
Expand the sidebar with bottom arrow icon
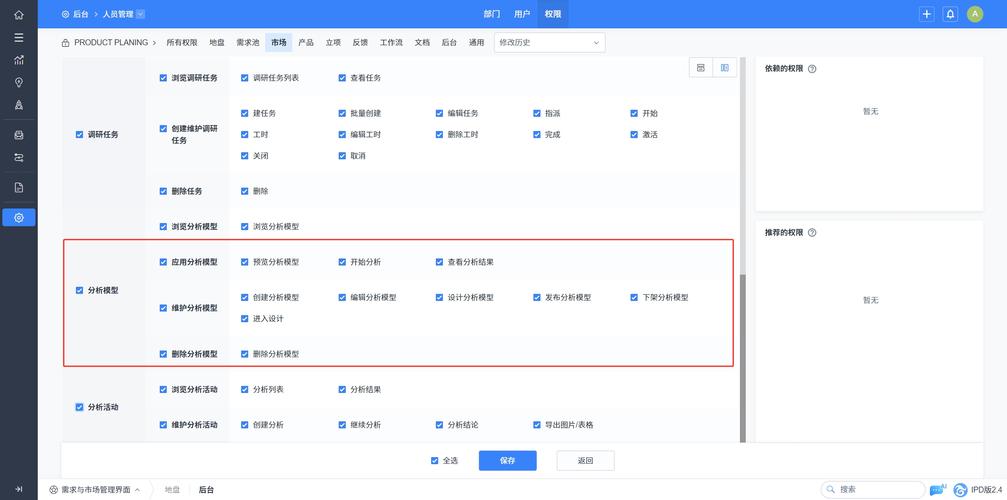click(19, 489)
